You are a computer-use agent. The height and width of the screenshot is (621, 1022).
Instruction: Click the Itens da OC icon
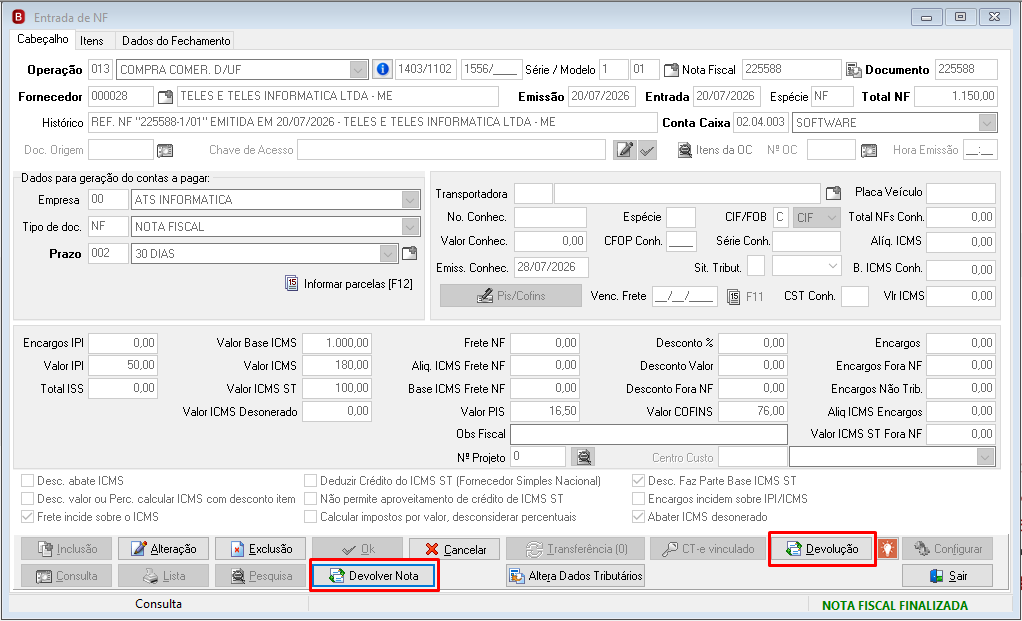(x=685, y=151)
